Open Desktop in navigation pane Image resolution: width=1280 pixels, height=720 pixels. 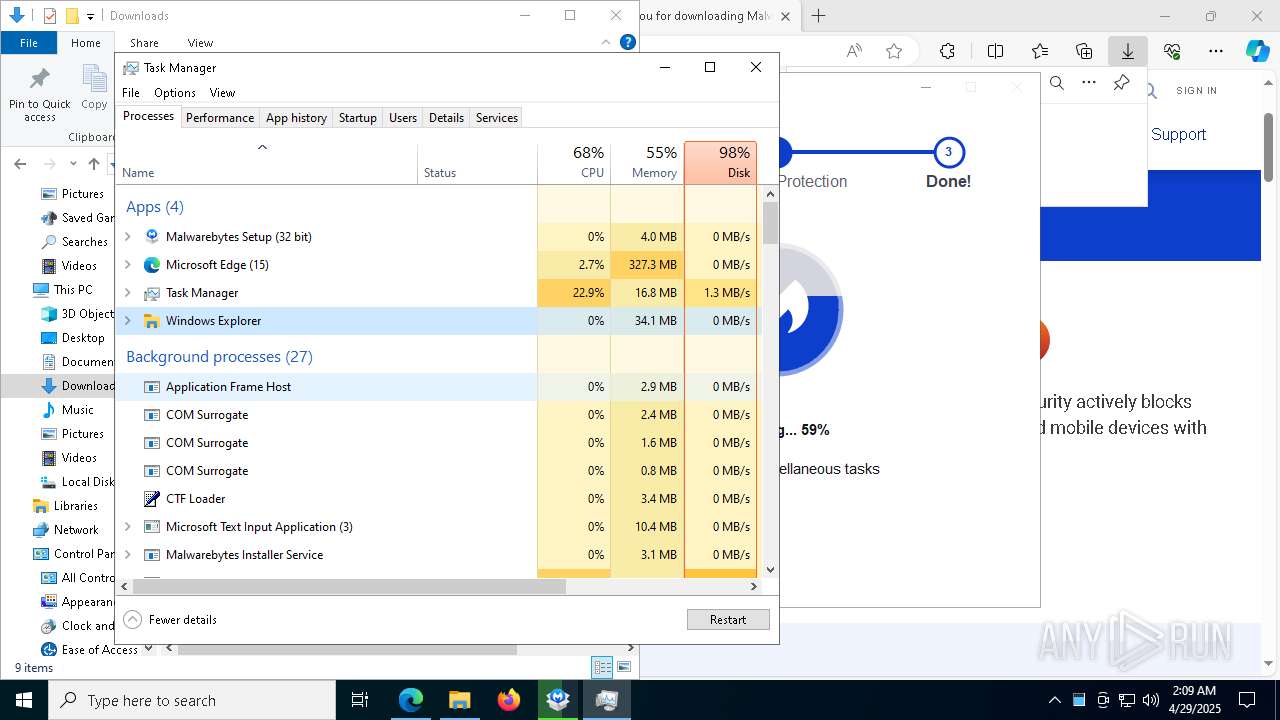pos(73,338)
